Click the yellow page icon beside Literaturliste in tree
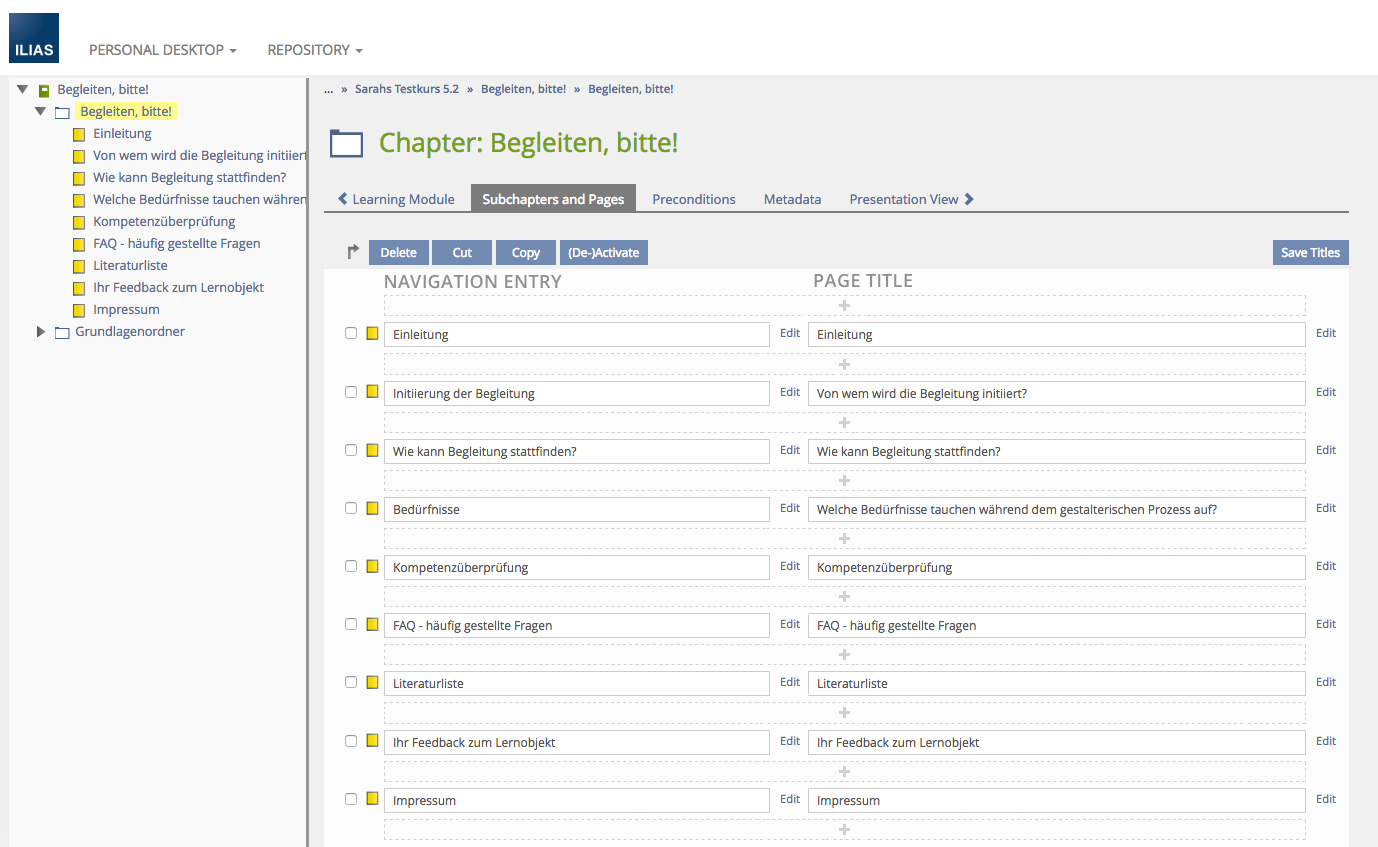Viewport: 1378px width, 847px height. [x=79, y=266]
